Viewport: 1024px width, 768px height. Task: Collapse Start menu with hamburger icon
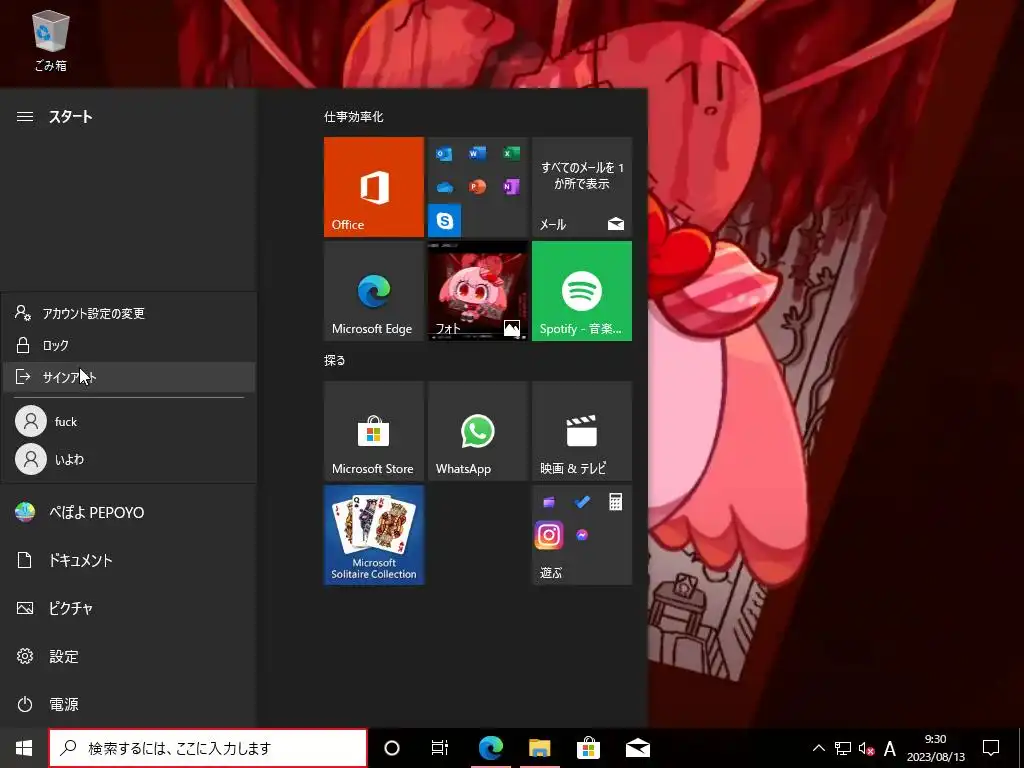click(25, 117)
